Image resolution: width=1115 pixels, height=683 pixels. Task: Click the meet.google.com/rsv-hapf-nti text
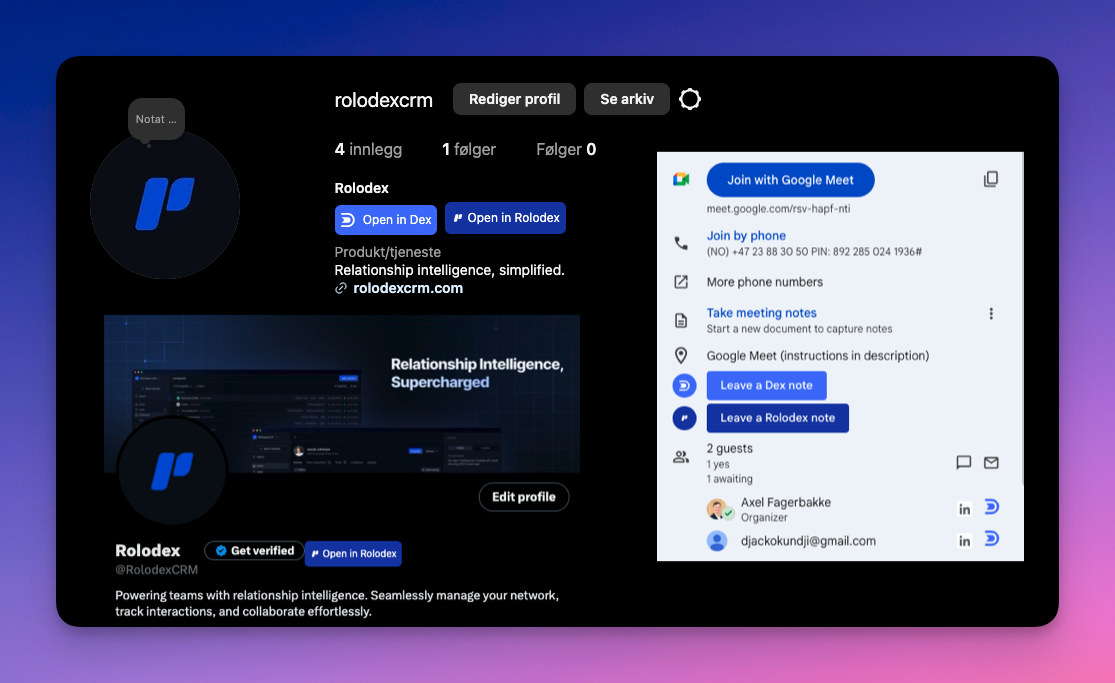(x=778, y=208)
